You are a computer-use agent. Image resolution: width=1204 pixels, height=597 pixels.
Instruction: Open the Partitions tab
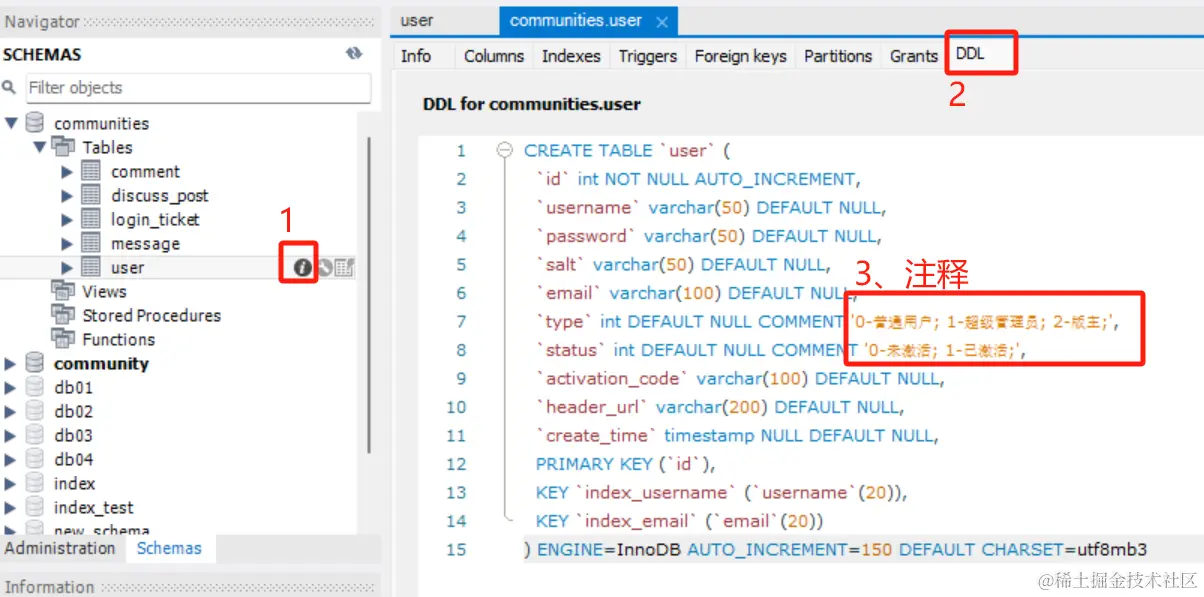tap(838, 56)
